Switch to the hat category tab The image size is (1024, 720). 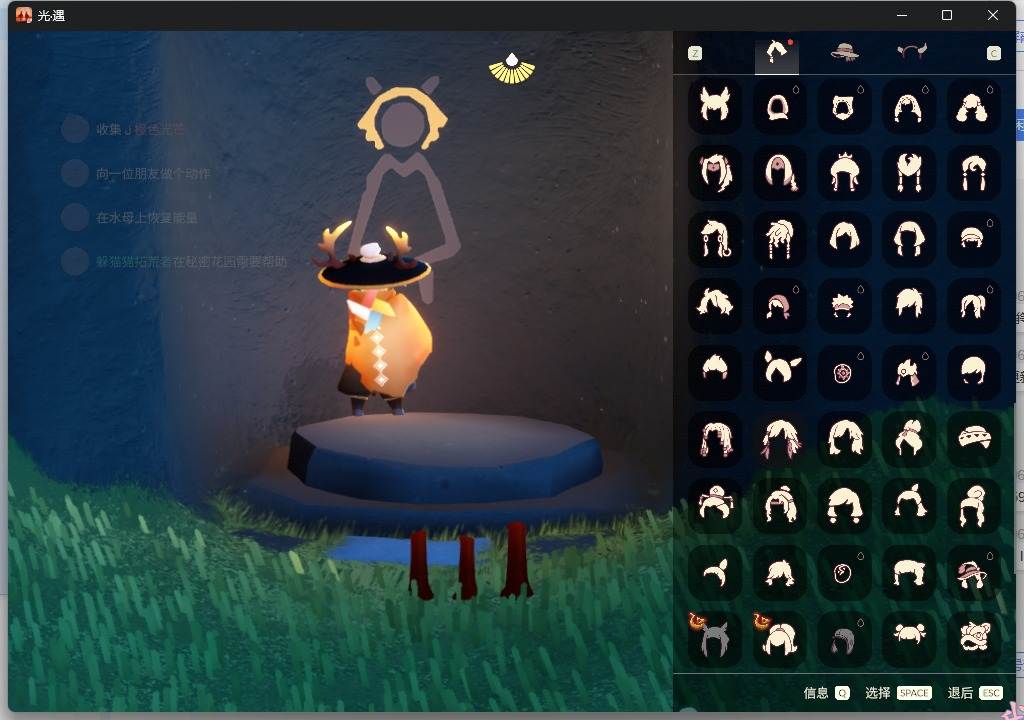click(844, 52)
